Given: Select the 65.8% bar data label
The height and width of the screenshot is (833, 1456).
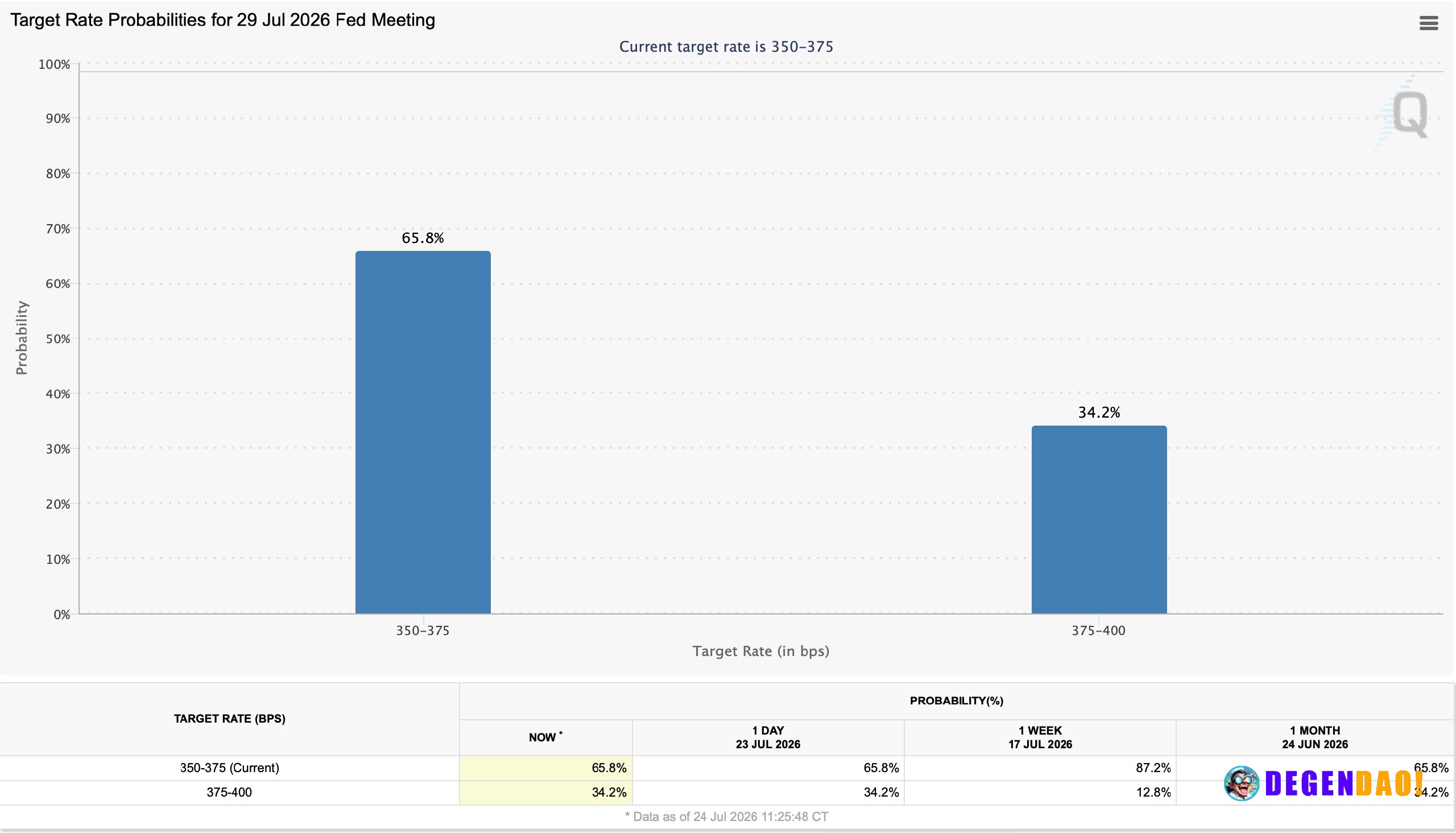Looking at the screenshot, I should pyautogui.click(x=423, y=238).
